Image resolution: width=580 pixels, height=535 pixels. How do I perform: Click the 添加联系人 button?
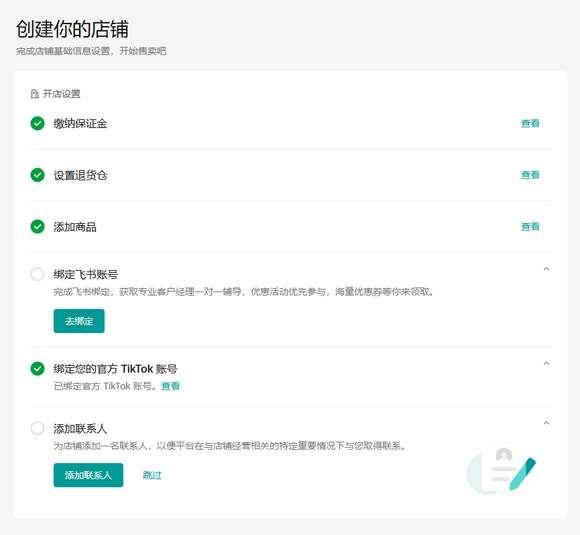88,475
